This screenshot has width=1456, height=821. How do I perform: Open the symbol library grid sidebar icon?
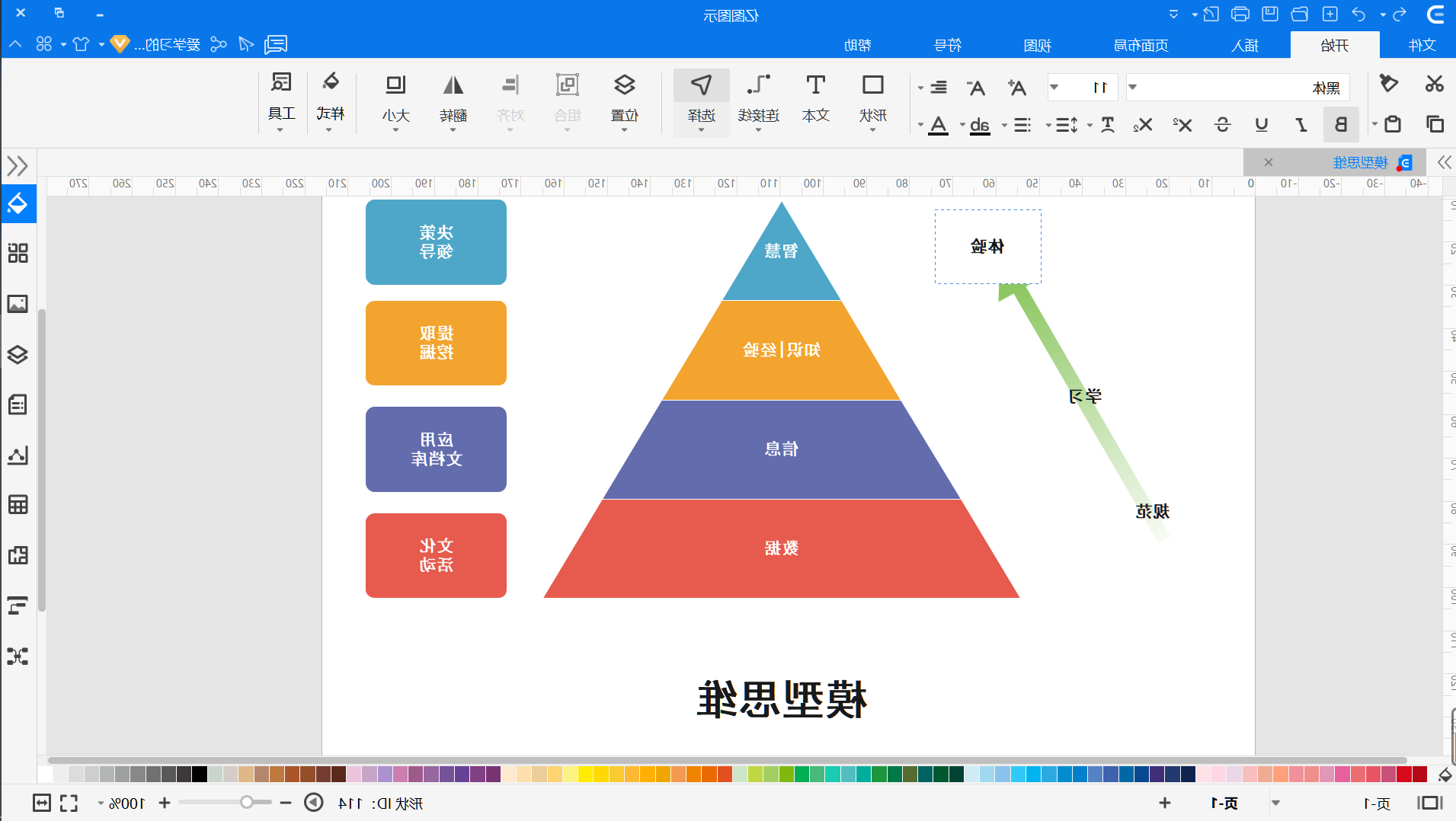pos(18,253)
